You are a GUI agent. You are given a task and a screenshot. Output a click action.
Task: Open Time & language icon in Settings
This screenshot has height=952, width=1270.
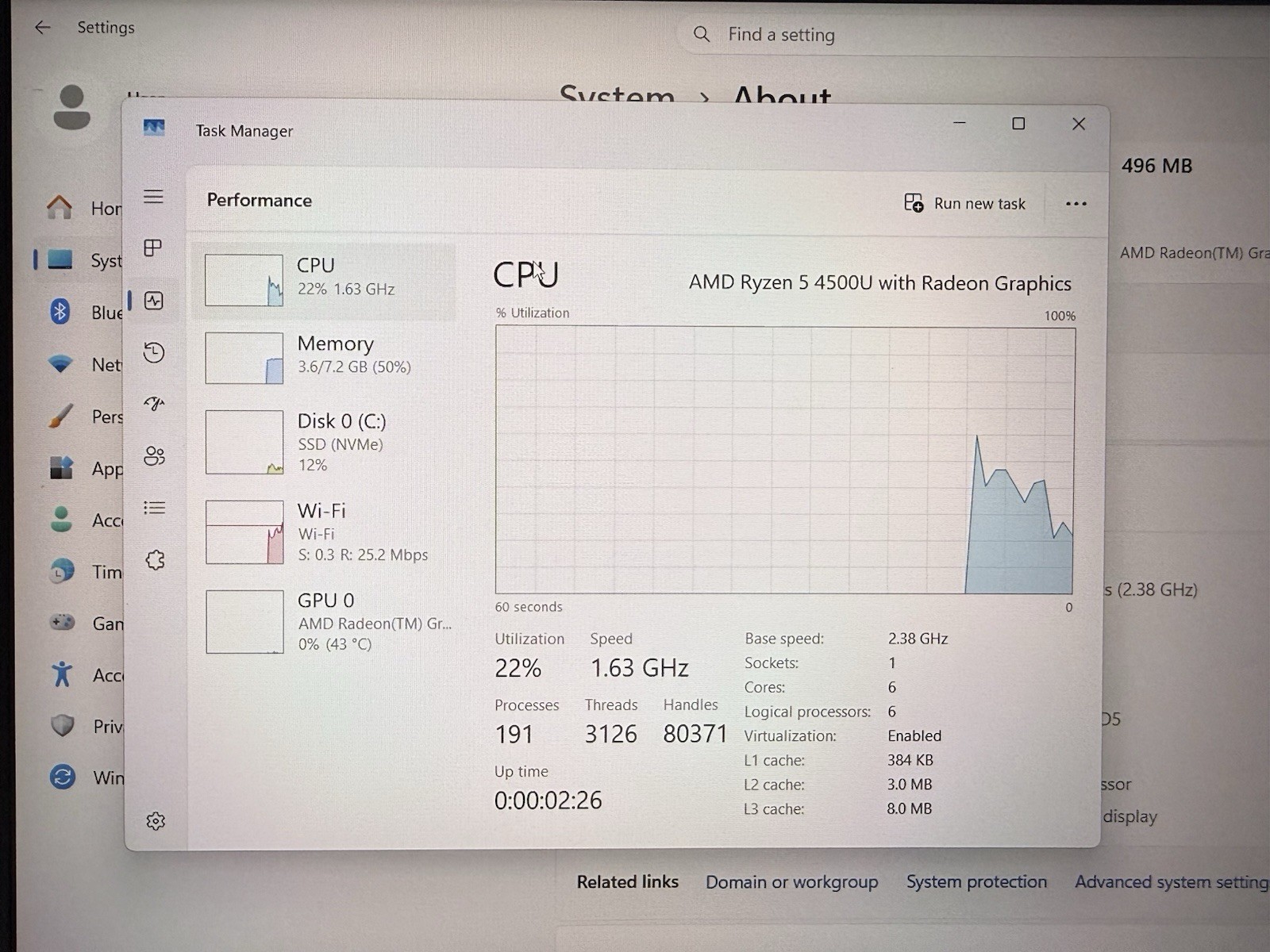point(62,571)
